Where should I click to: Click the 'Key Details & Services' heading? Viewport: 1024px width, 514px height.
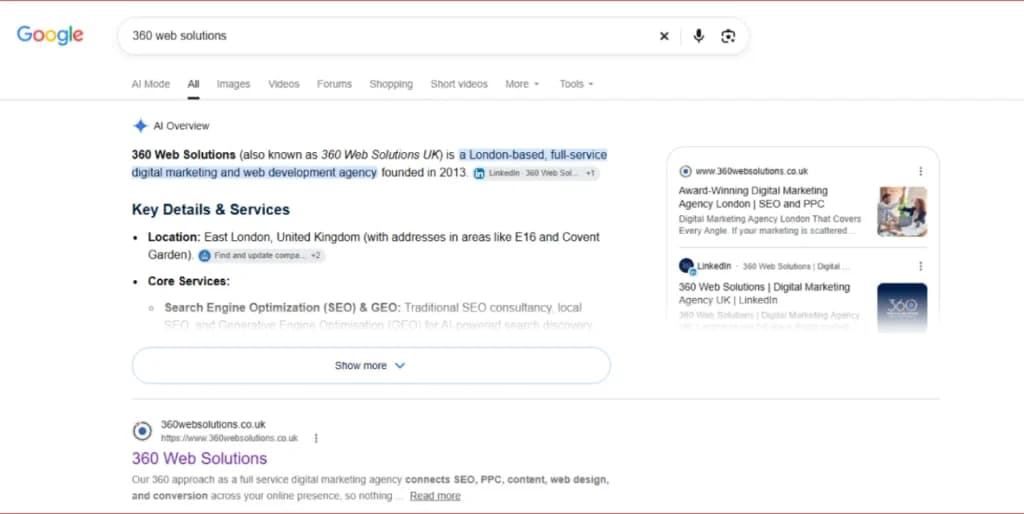pos(211,210)
